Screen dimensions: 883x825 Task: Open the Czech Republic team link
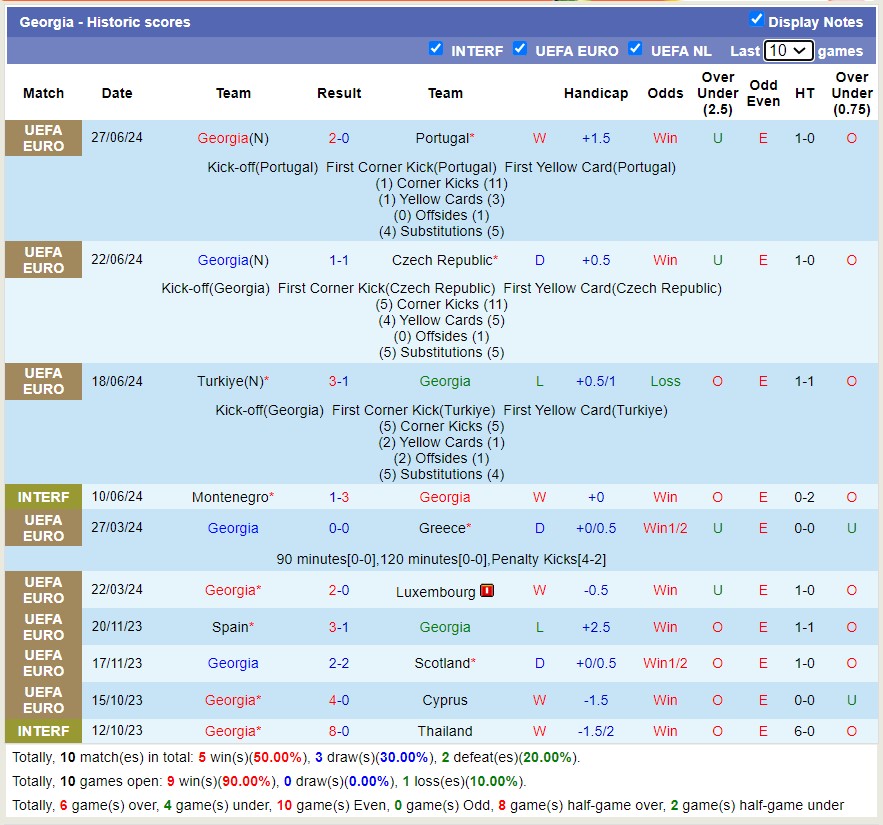point(443,260)
